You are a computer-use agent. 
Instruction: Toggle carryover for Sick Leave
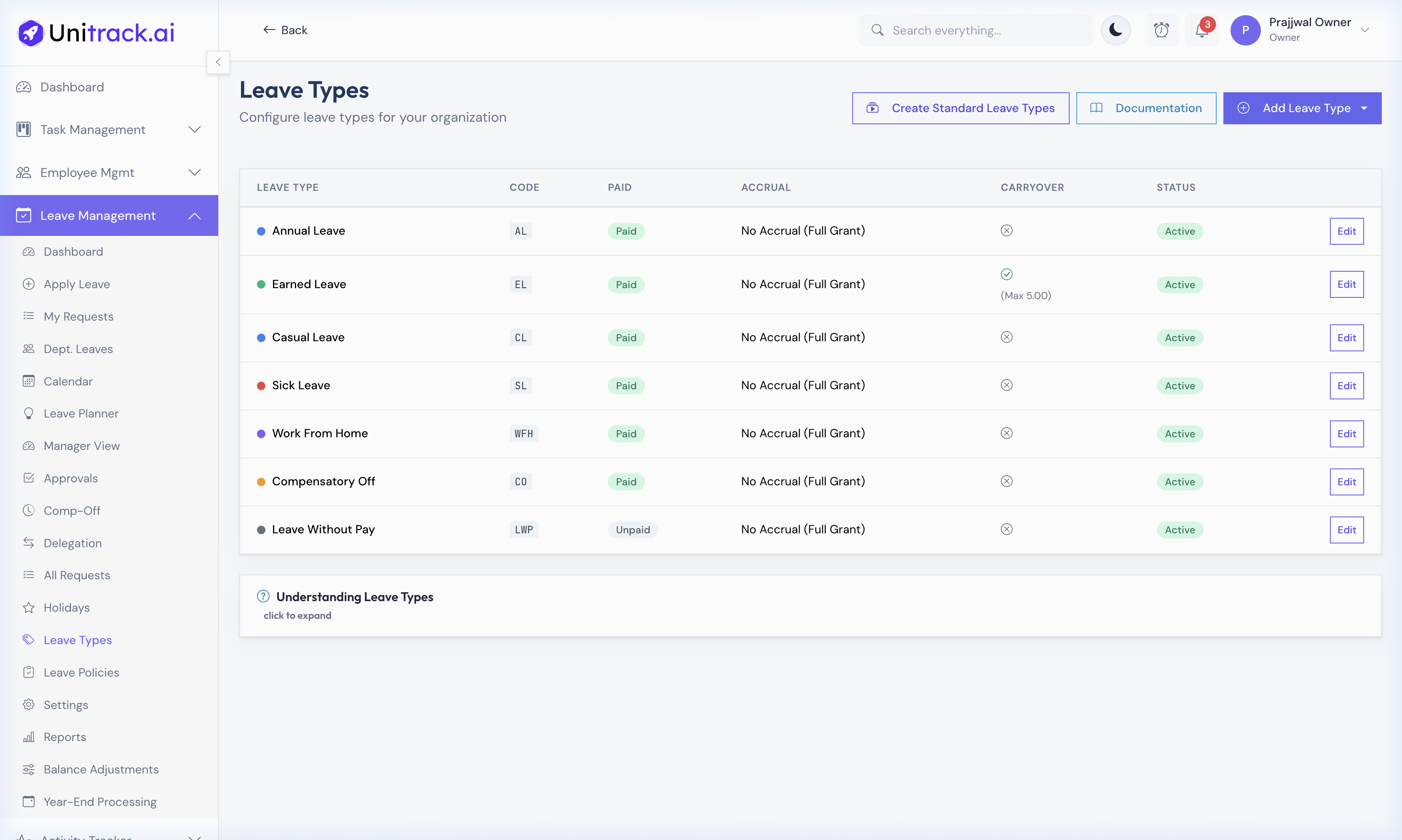1006,385
